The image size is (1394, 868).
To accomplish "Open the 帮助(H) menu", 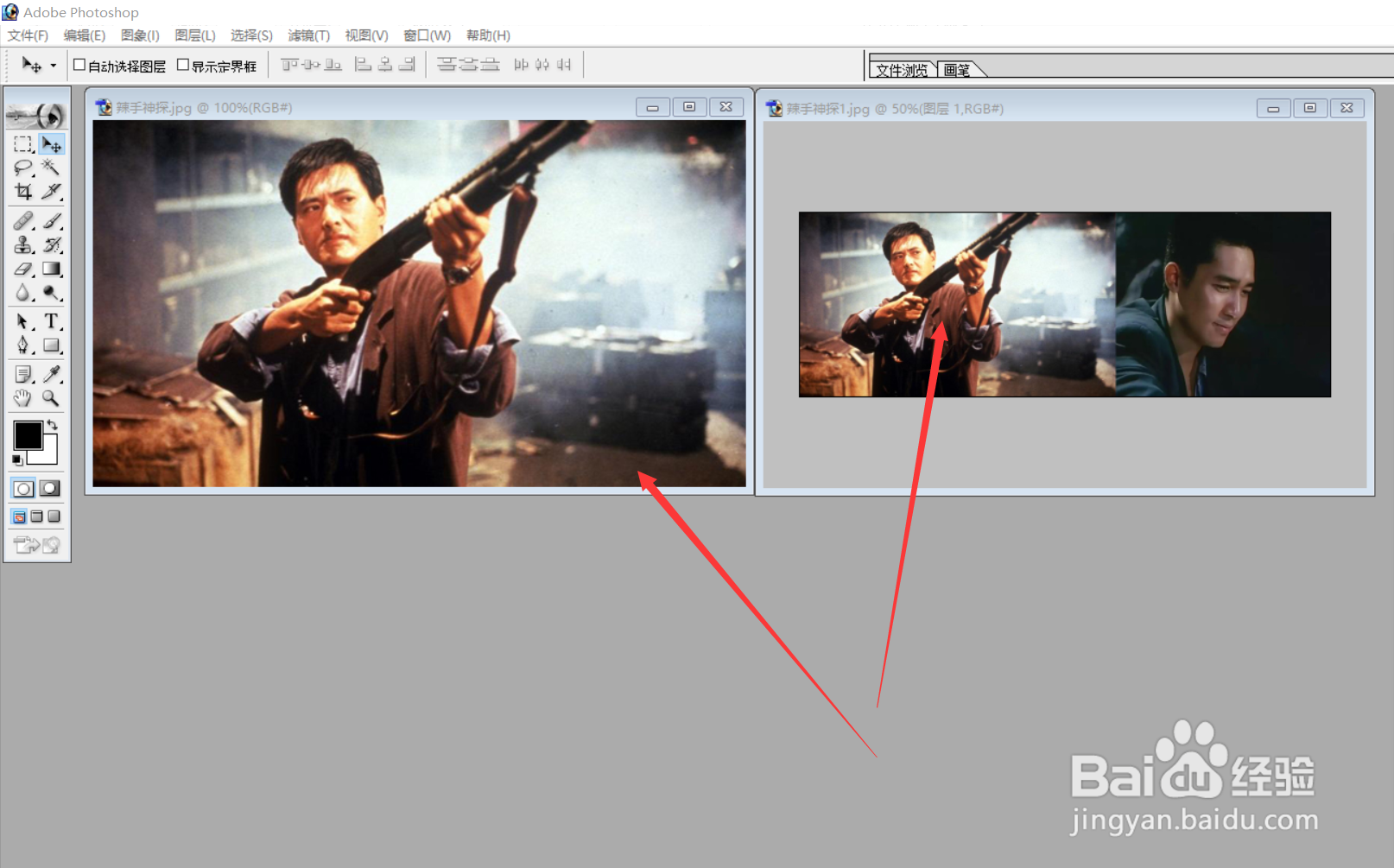I will (488, 35).
